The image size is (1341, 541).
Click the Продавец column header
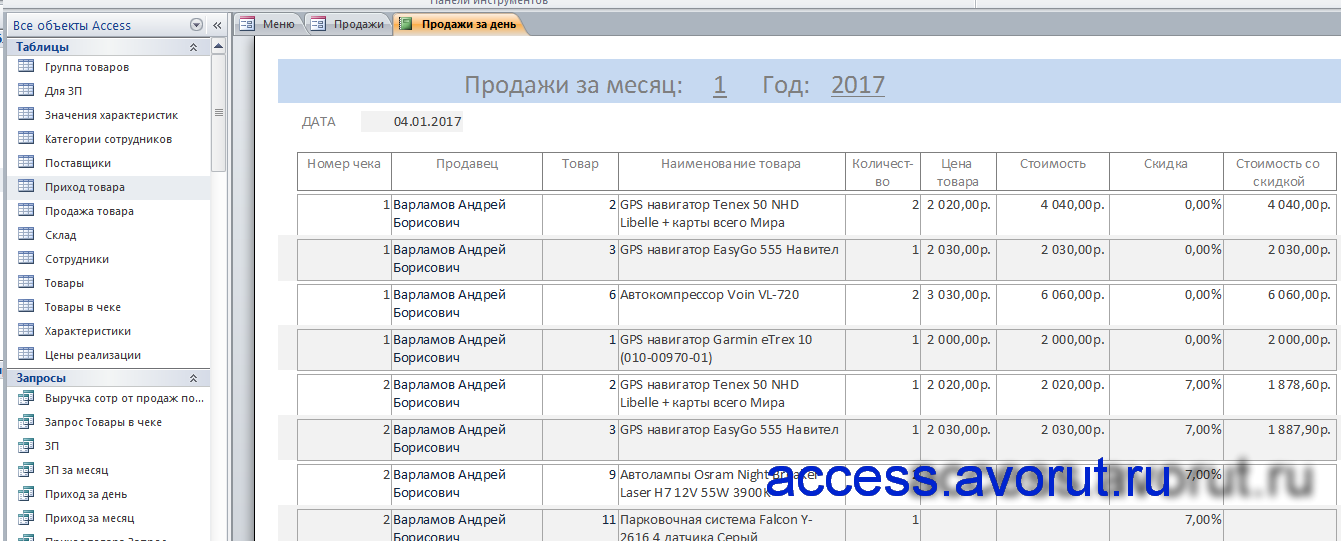pos(467,171)
